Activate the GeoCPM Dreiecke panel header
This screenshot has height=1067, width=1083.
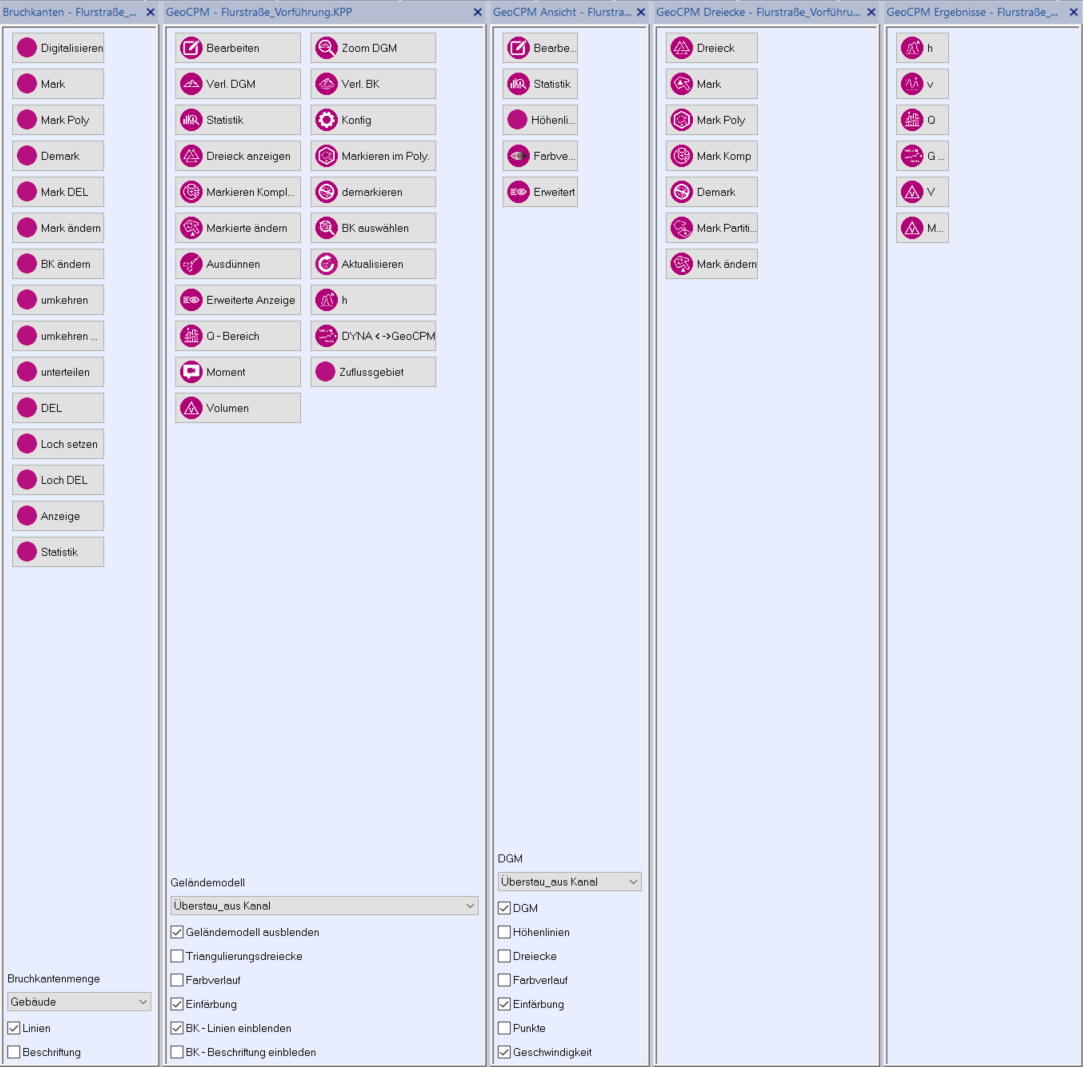pyautogui.click(x=758, y=12)
